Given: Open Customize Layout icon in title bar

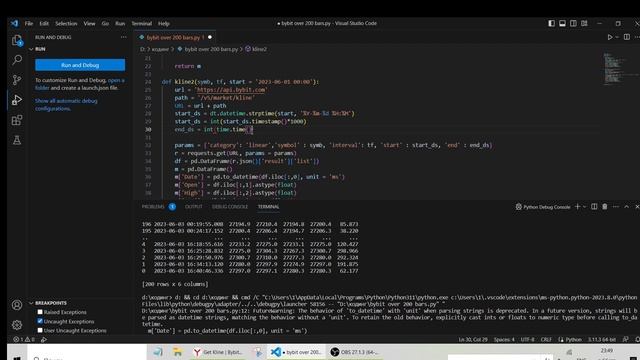Looking at the screenshot, I should coord(584,23).
